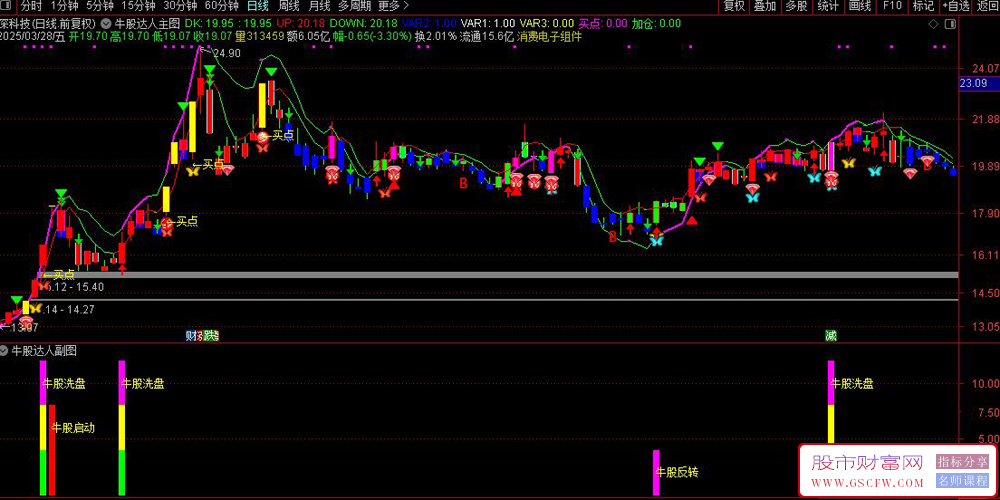Click the gray 15.12 - 15.40 price band

tap(500, 274)
